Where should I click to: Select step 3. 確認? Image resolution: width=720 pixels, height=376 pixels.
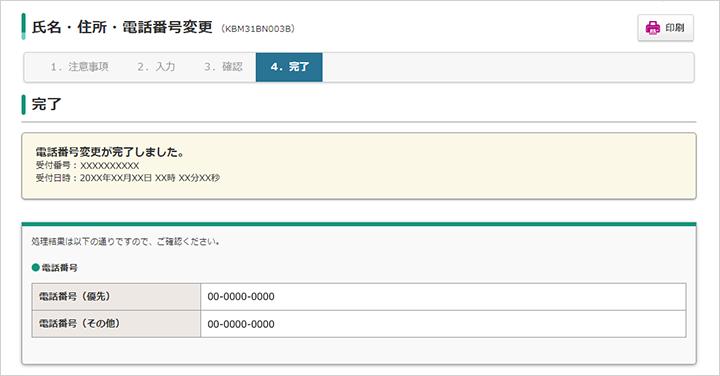click(223, 67)
